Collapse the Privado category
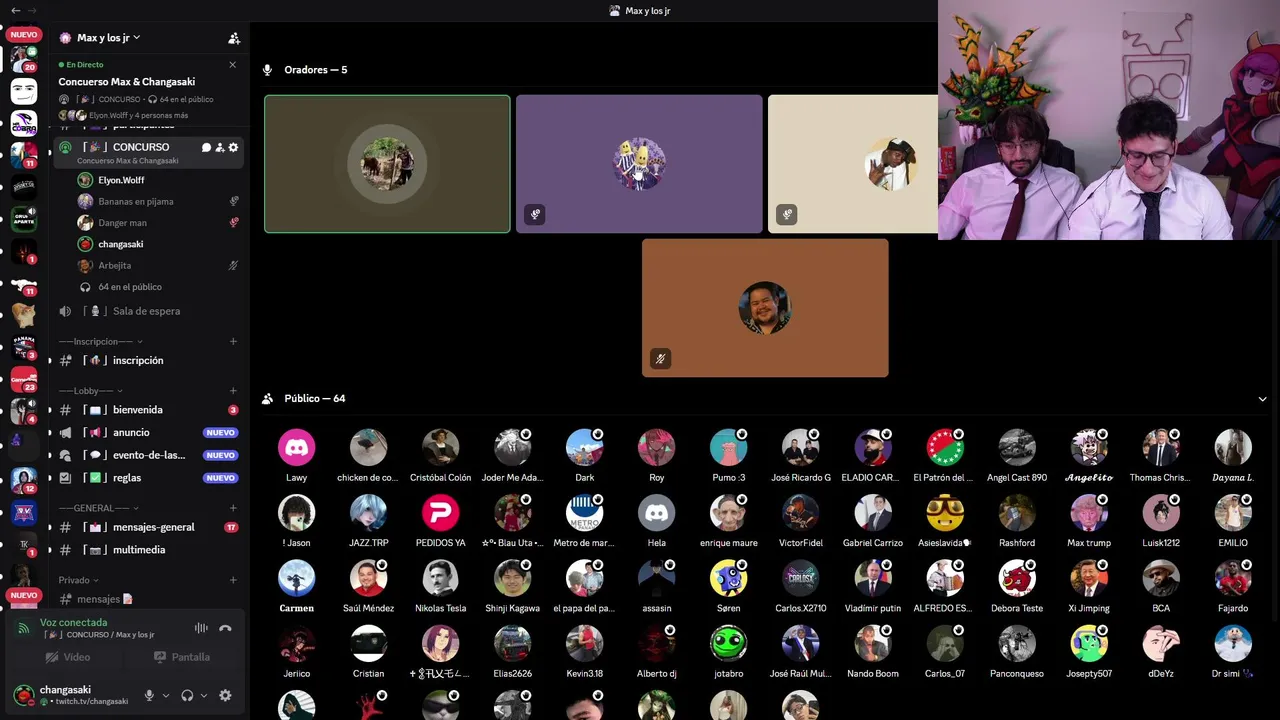The width and height of the screenshot is (1280, 720). click(78, 580)
